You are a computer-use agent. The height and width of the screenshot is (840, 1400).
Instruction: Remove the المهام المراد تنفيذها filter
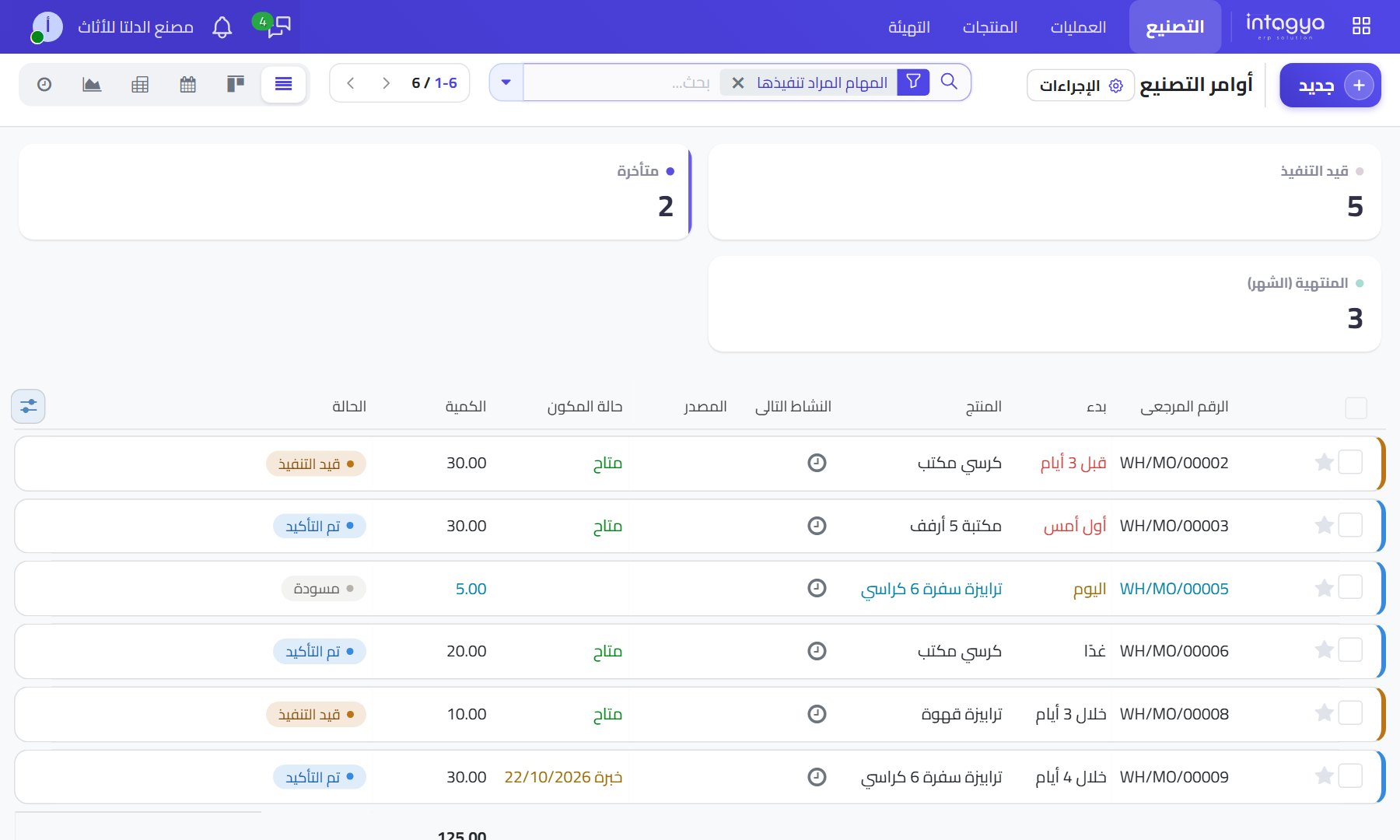tap(738, 82)
